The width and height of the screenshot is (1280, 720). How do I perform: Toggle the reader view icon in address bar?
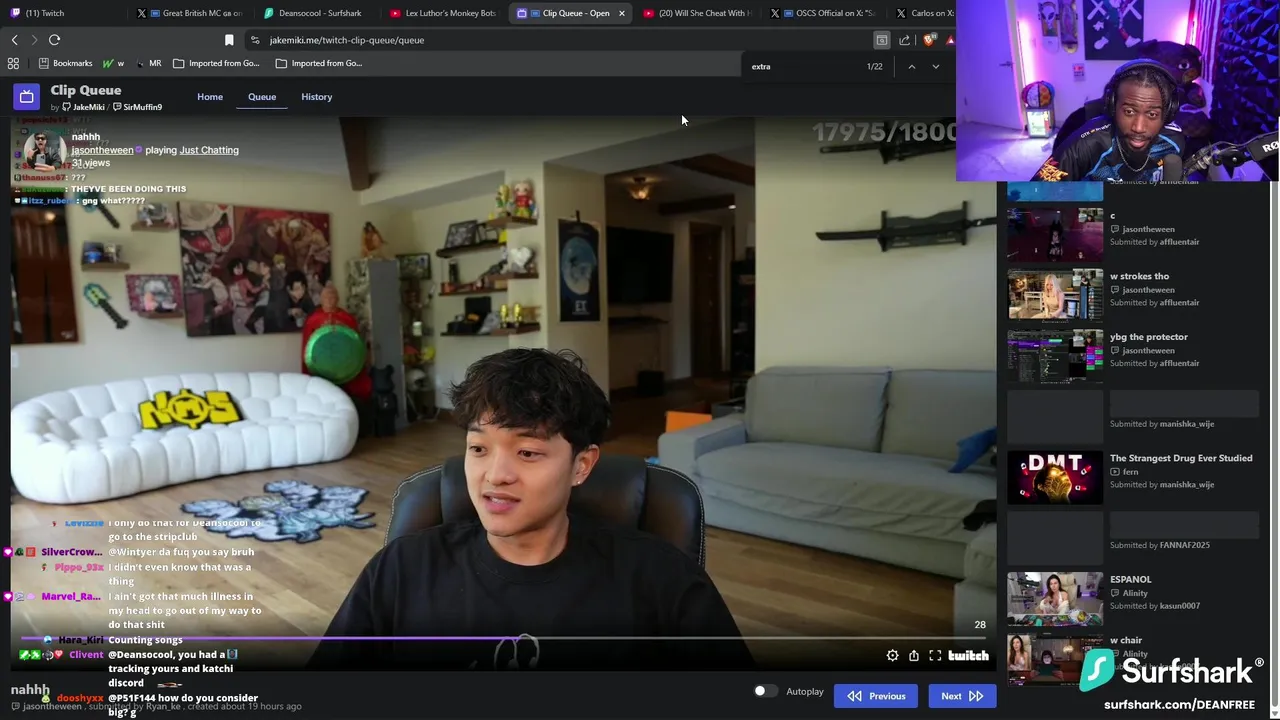coord(881,40)
